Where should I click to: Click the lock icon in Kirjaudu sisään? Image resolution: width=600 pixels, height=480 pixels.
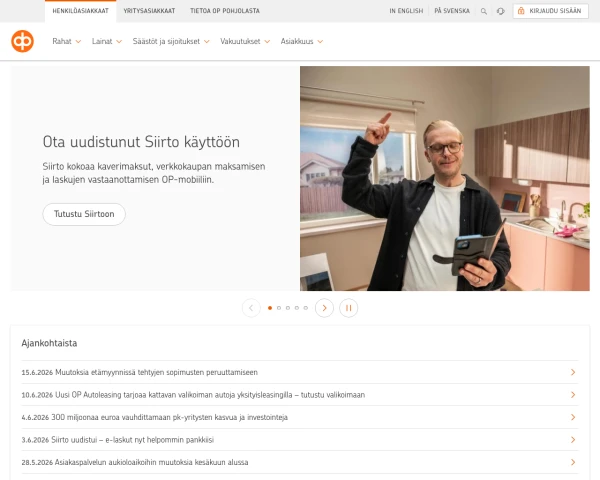coord(521,11)
